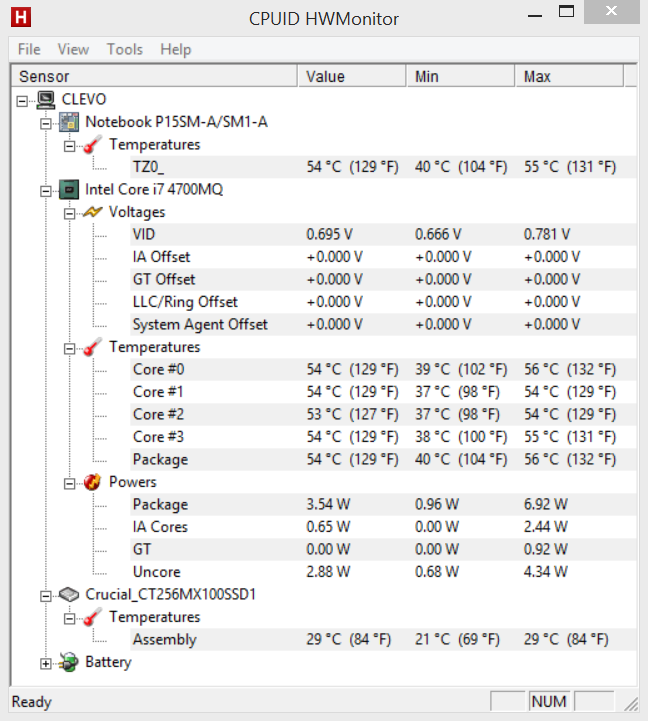648x721 pixels.
Task: Click the Intel Core i7 4700MQ label
Action: tap(154, 189)
